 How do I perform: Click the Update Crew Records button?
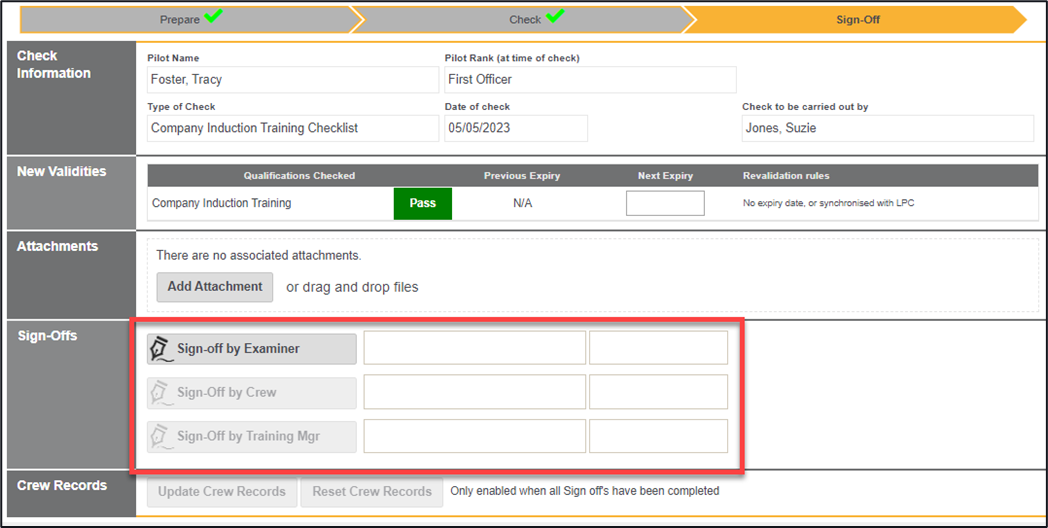click(221, 492)
